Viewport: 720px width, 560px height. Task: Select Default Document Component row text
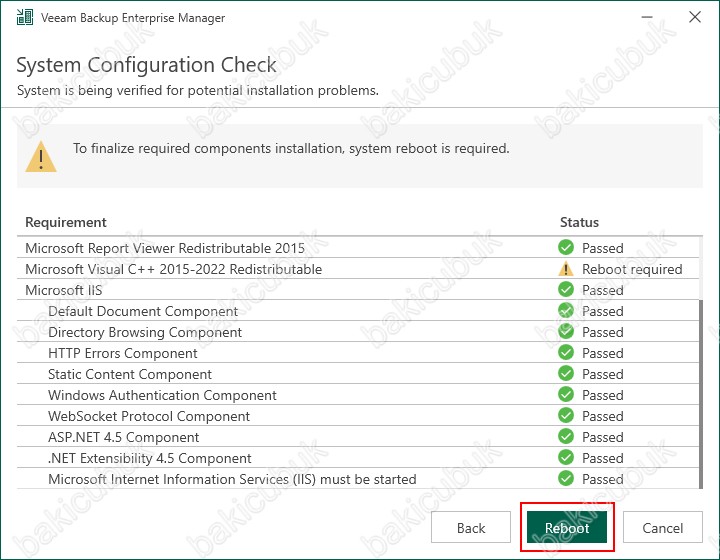[143, 311]
